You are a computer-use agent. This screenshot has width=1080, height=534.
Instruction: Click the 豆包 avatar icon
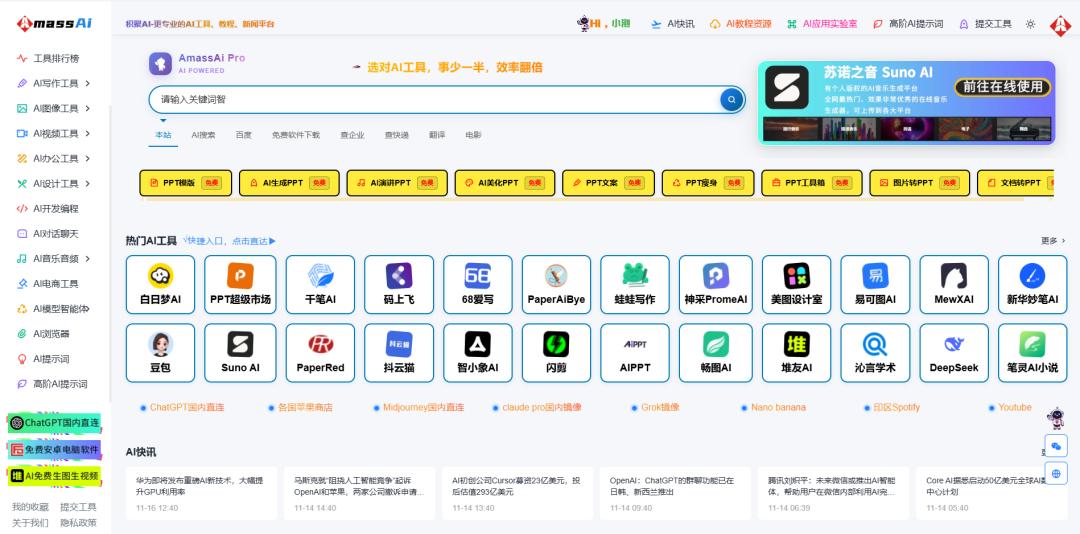click(160, 345)
